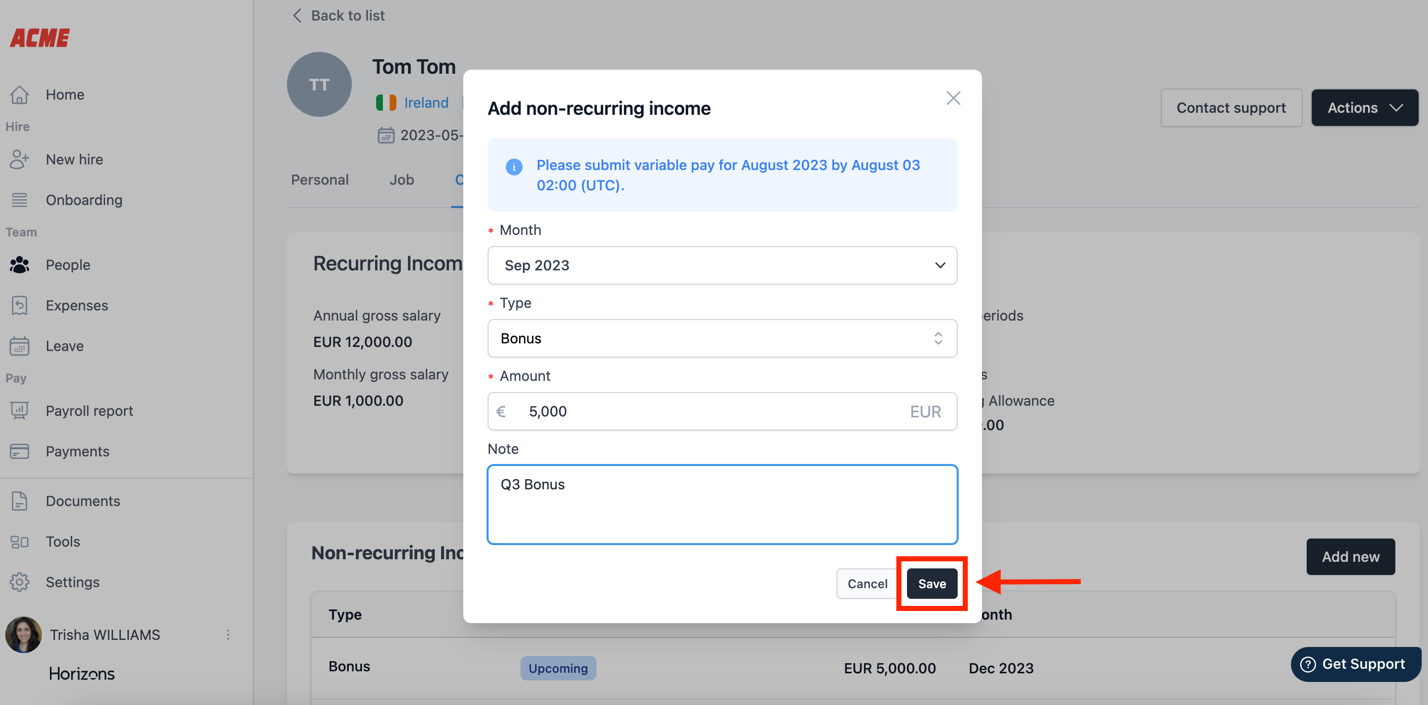This screenshot has height=705, width=1428.
Task: Click the Payments card icon
Action: pos(19,452)
